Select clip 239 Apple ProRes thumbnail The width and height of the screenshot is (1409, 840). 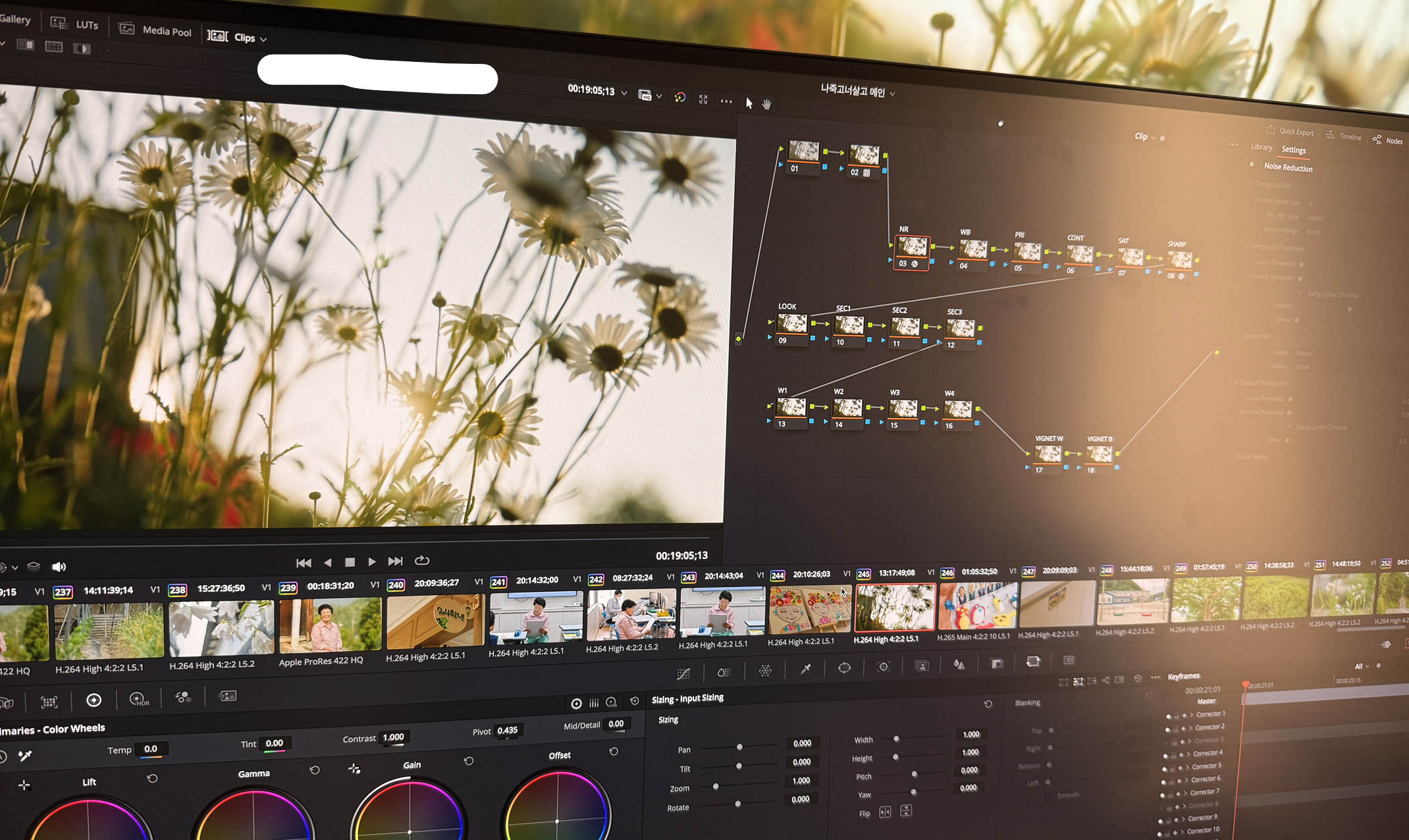click(330, 625)
